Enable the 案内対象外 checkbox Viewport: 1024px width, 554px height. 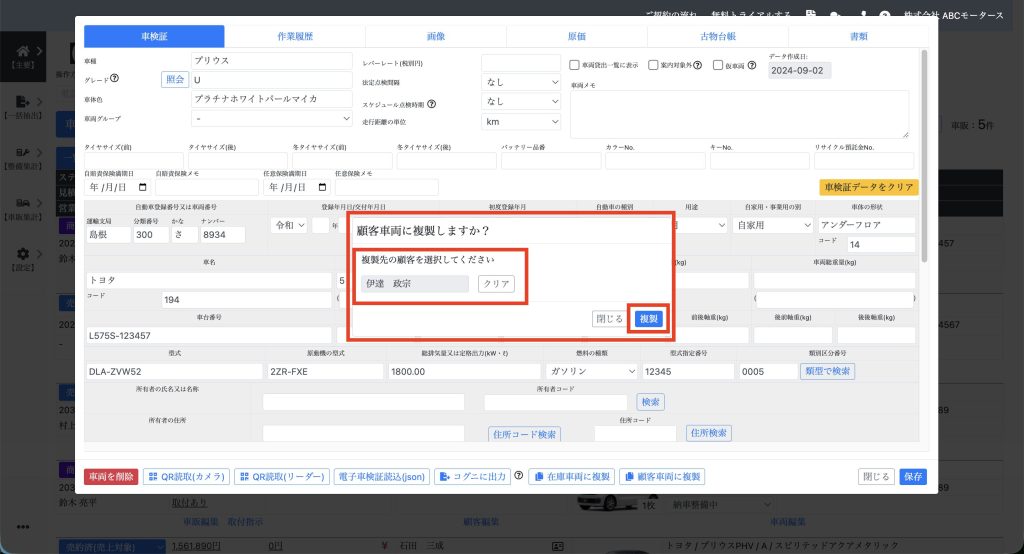tap(653, 66)
